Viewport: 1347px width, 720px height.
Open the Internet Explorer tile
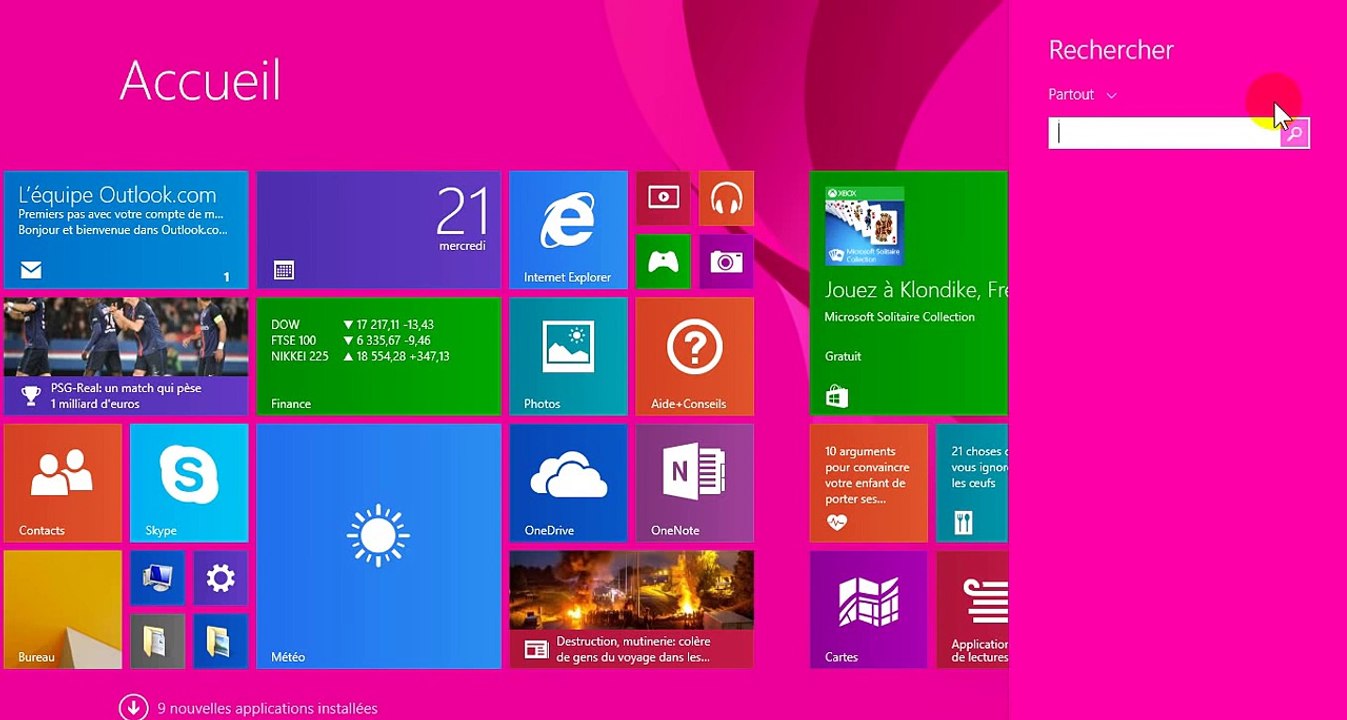point(568,230)
